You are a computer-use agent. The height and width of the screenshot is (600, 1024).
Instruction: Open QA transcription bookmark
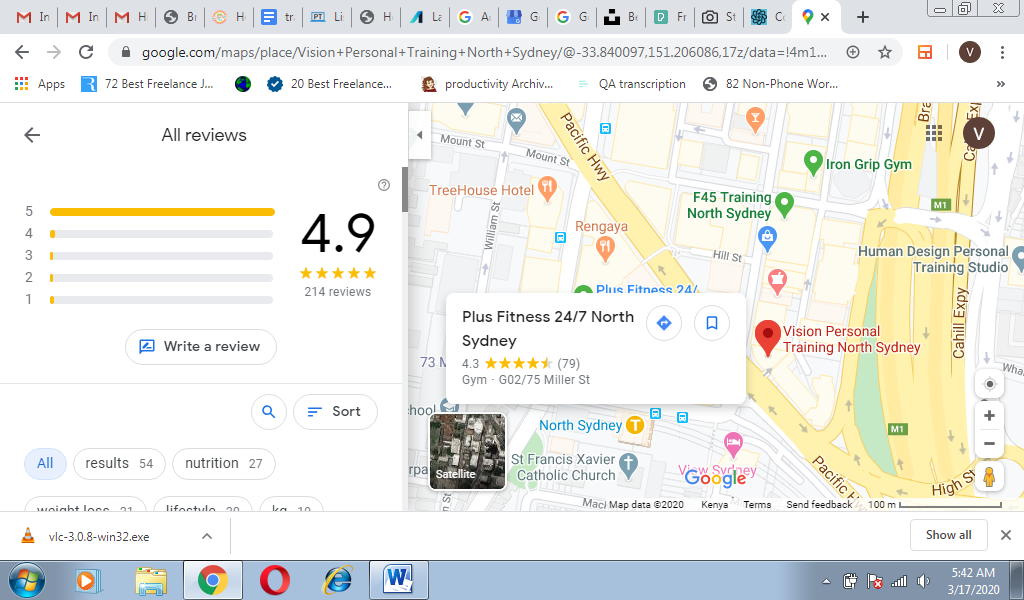[632, 84]
